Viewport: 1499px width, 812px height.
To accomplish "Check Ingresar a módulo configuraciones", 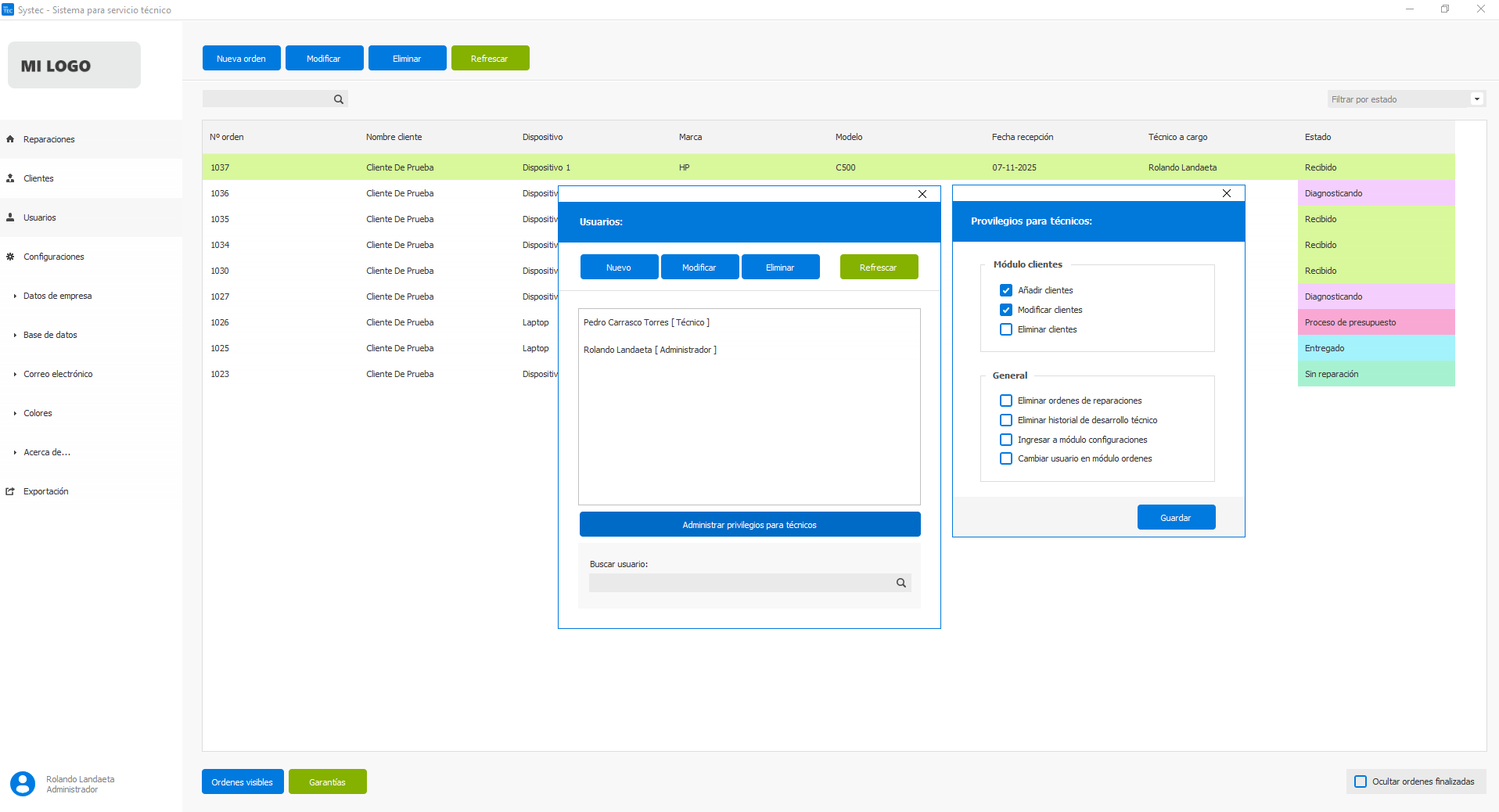I will click(x=1006, y=440).
